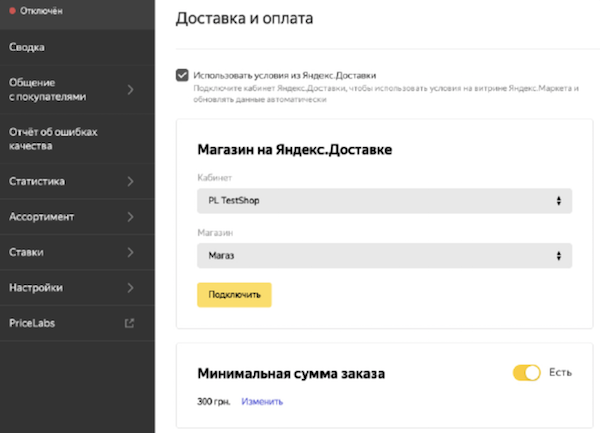
Task: Click the yellow Подключить button
Action: [x=234, y=295]
